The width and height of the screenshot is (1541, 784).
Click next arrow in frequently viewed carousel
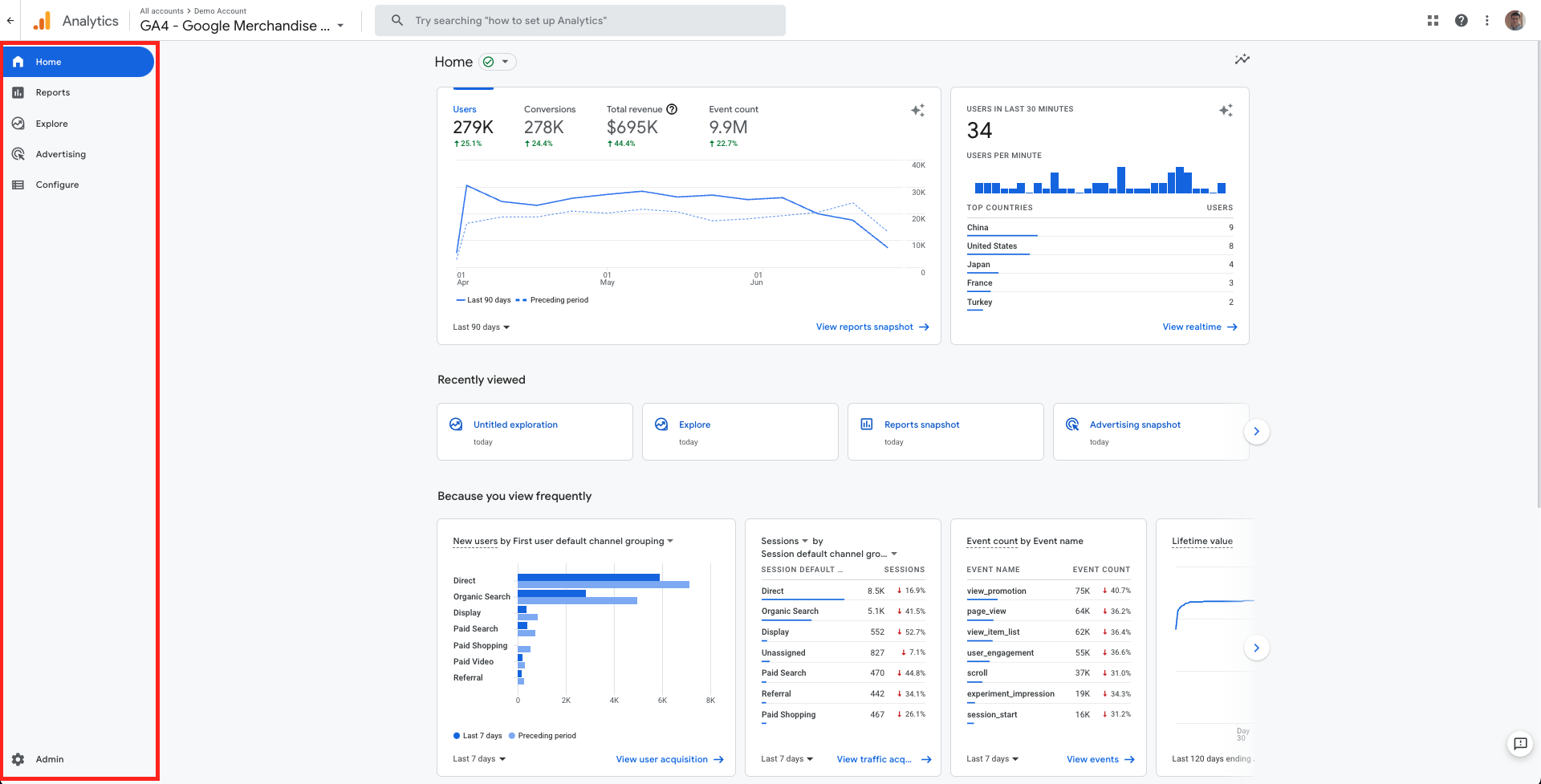(1256, 648)
